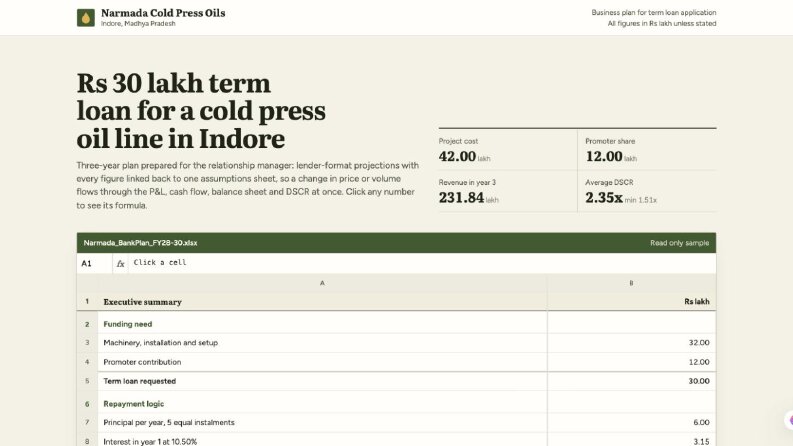Image resolution: width=793 pixels, height=446 pixels.
Task: Click the 'Promoter contribution' cell
Action: tap(322, 362)
